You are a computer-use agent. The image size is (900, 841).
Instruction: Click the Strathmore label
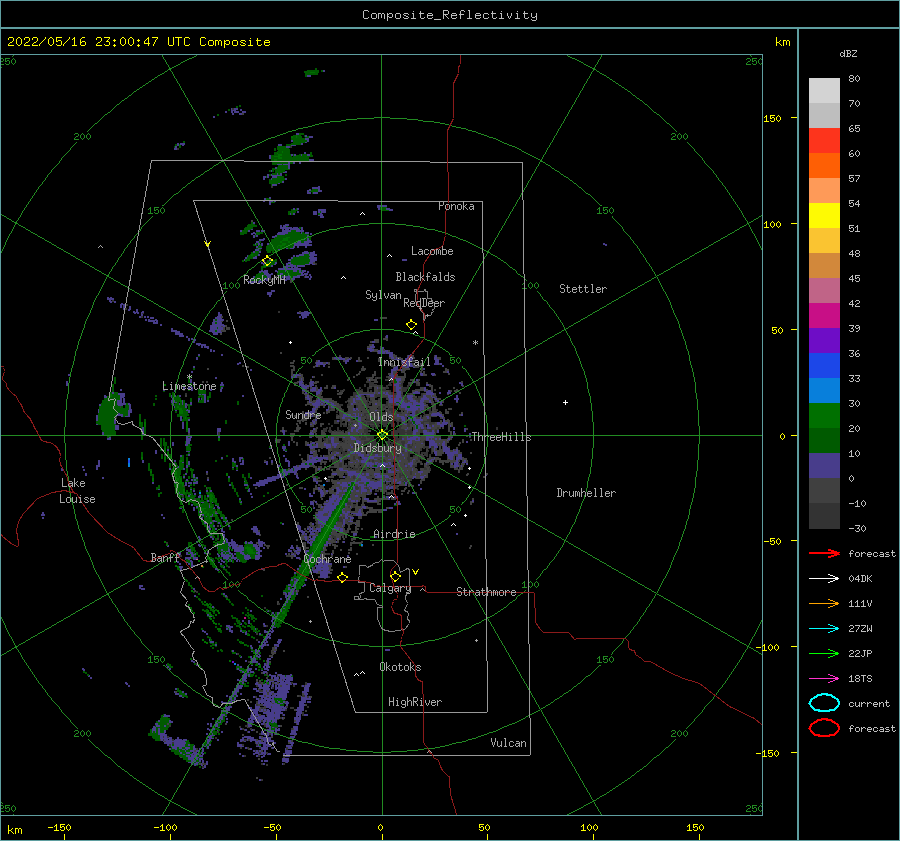(487, 592)
